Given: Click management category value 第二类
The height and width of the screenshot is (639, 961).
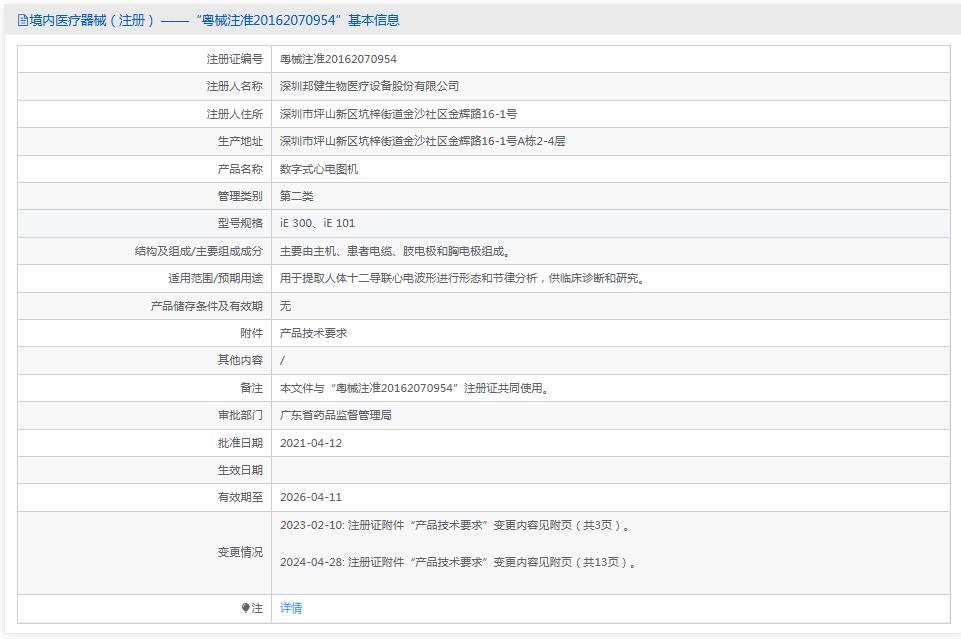Looking at the screenshot, I should (297, 196).
